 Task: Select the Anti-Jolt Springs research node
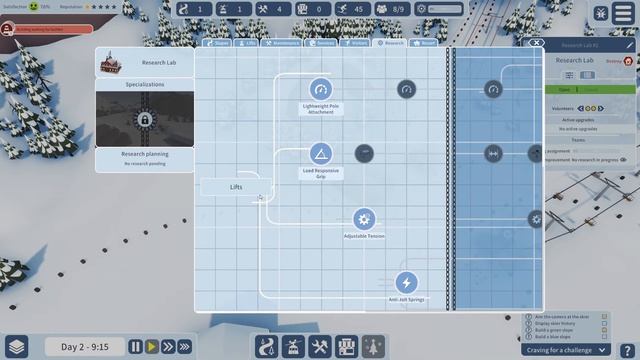pyautogui.click(x=407, y=283)
